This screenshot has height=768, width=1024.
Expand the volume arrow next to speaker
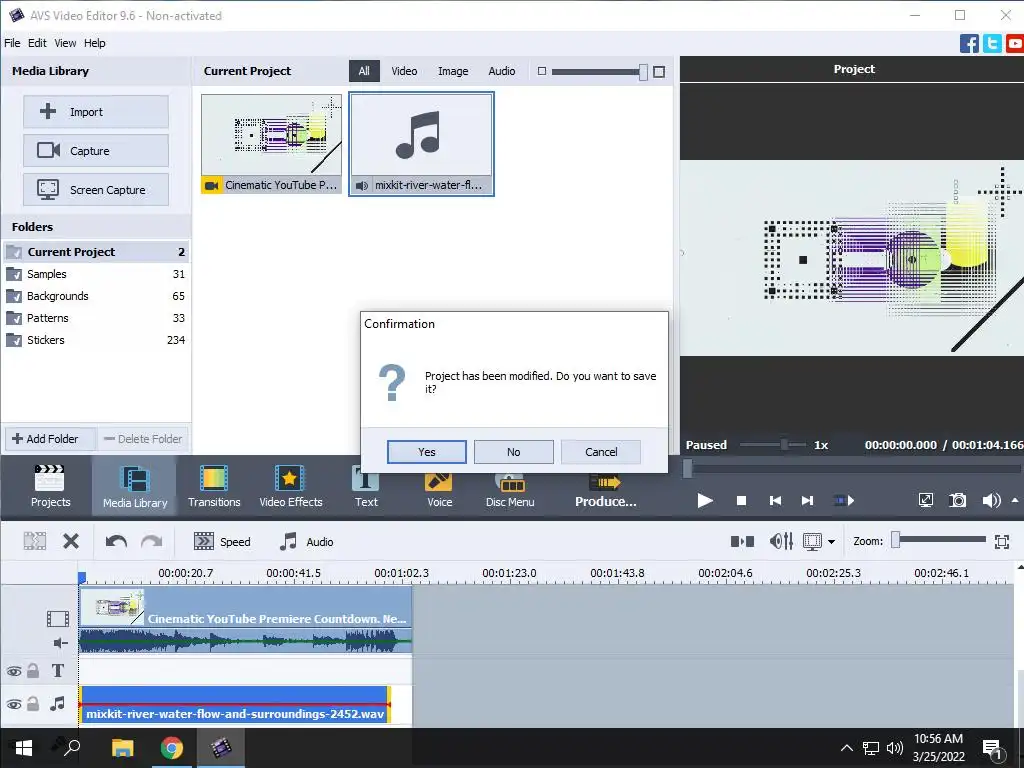click(1015, 500)
